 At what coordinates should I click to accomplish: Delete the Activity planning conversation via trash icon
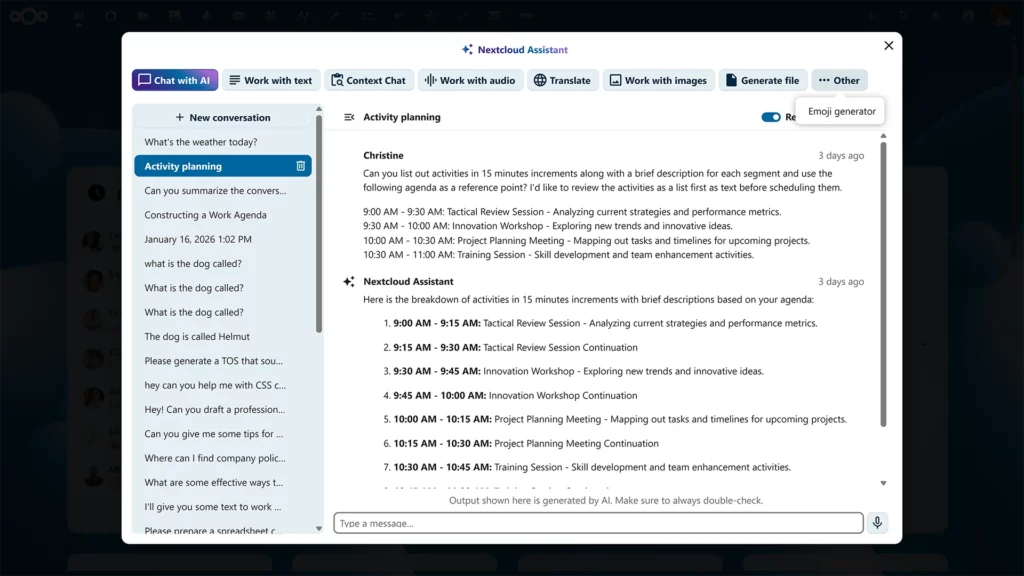pyautogui.click(x=301, y=166)
